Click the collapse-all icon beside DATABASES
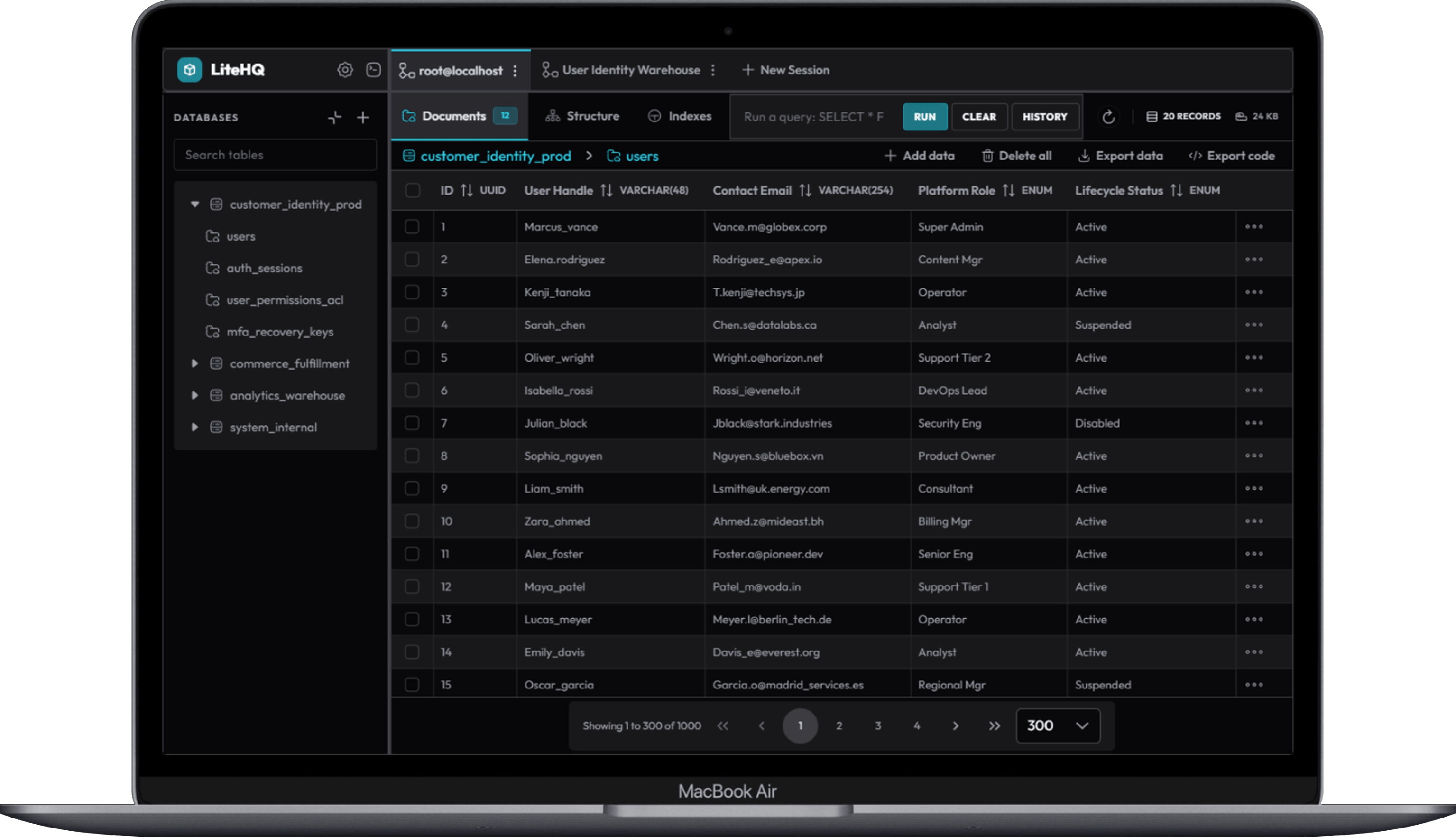This screenshot has width=1456, height=837. [334, 117]
